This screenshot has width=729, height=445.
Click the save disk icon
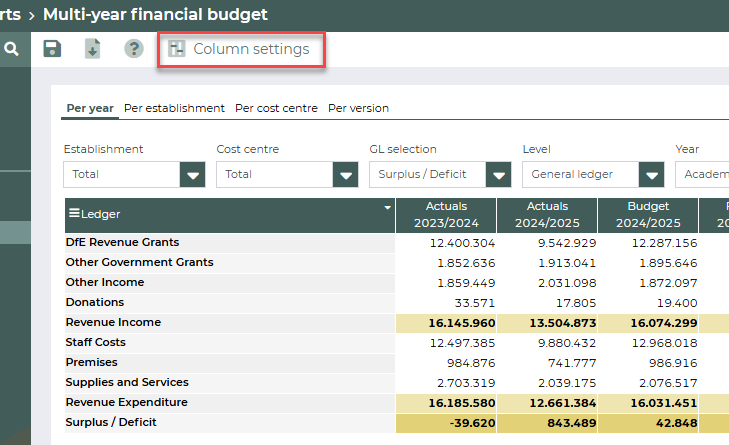[52, 49]
